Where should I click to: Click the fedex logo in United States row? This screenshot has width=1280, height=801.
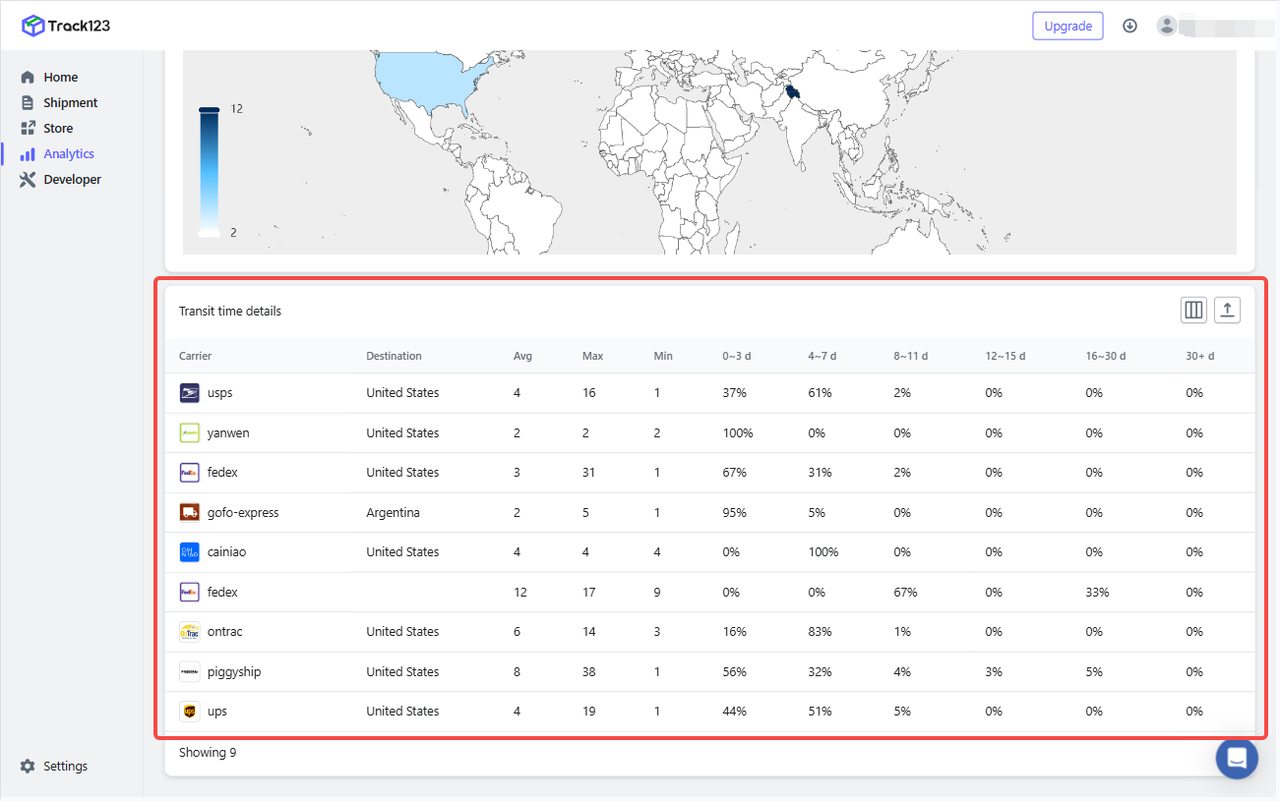click(189, 472)
